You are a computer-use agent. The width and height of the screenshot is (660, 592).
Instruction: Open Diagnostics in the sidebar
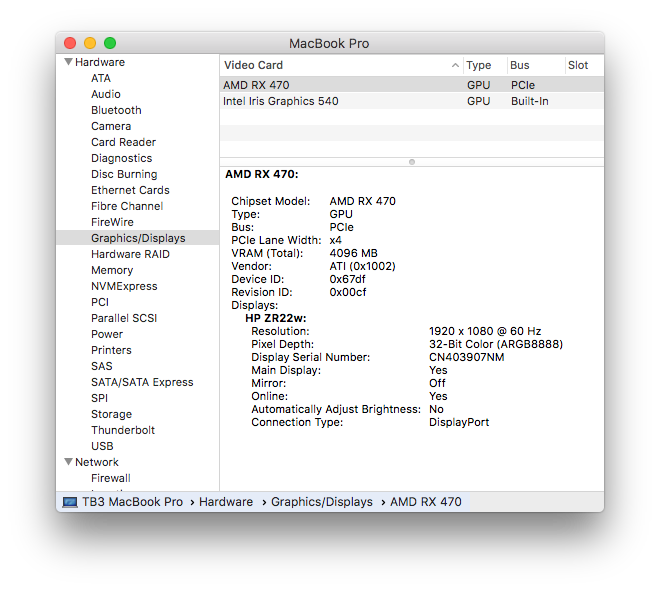click(122, 158)
